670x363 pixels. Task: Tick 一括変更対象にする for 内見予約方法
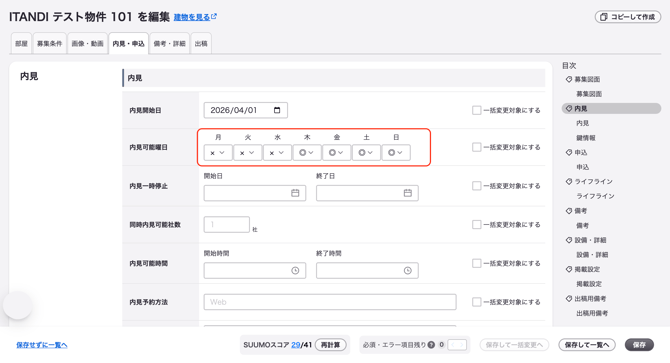click(476, 302)
